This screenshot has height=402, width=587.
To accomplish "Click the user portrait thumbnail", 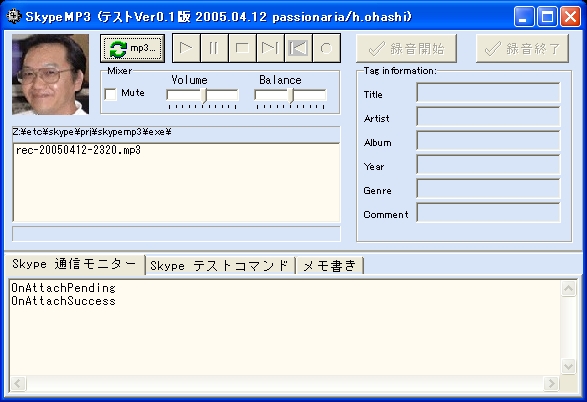I will point(51,74).
